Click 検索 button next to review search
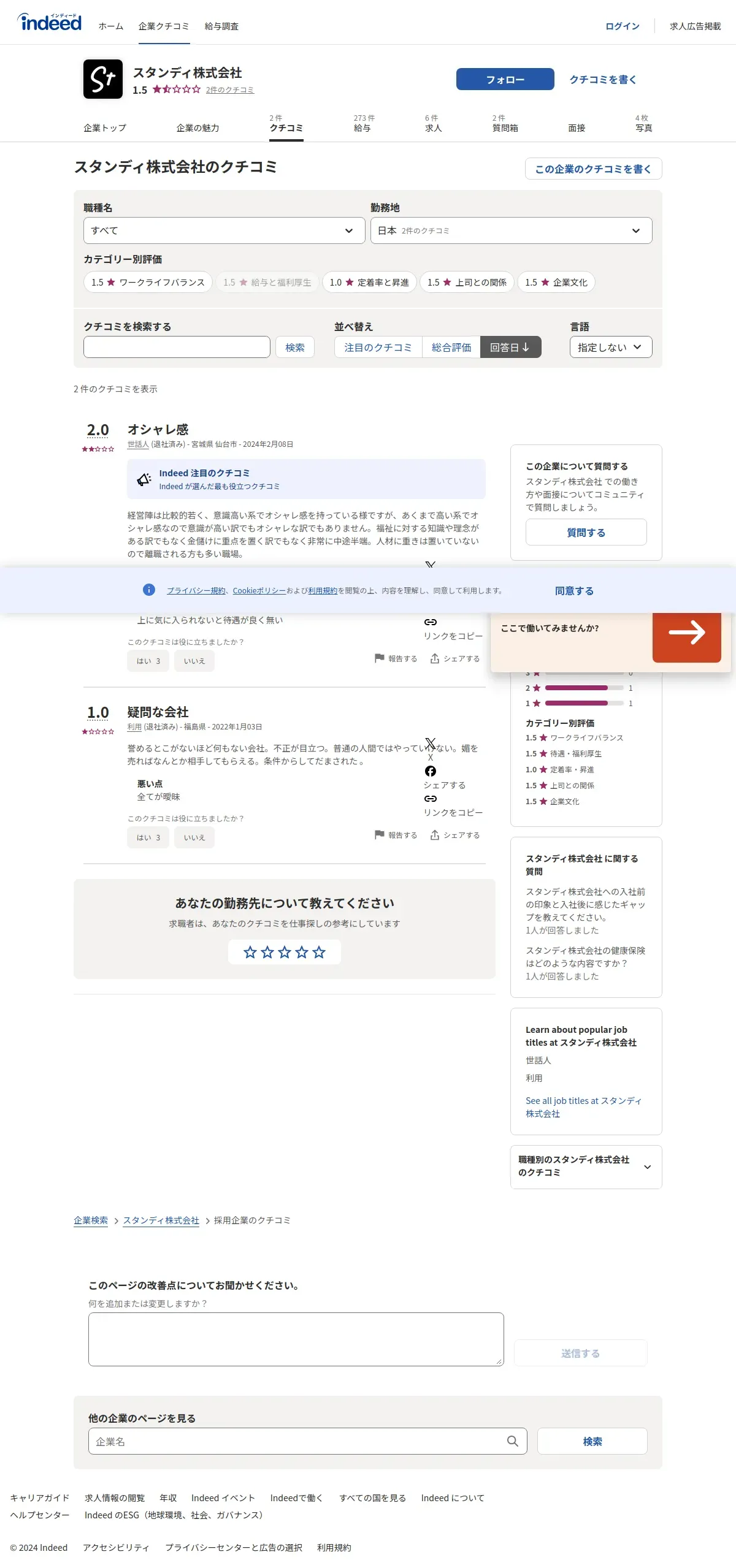Image resolution: width=736 pixels, height=1568 pixels. coord(295,347)
